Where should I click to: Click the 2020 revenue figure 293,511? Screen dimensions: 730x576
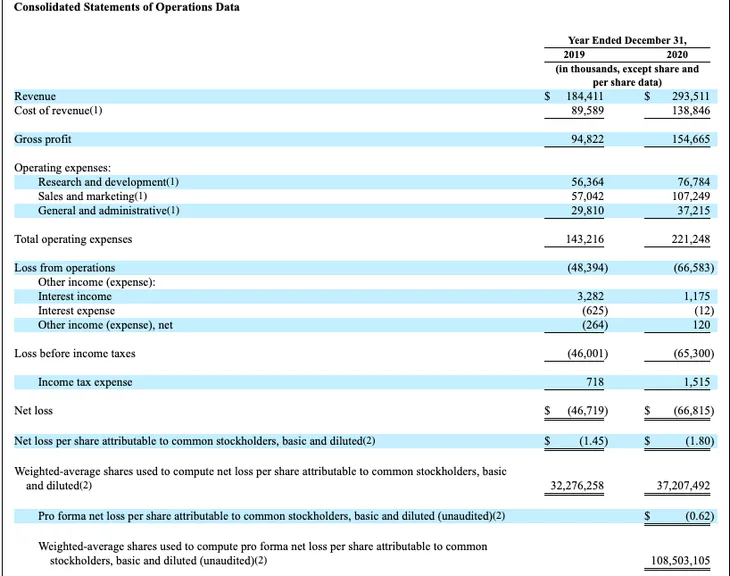(x=690, y=96)
